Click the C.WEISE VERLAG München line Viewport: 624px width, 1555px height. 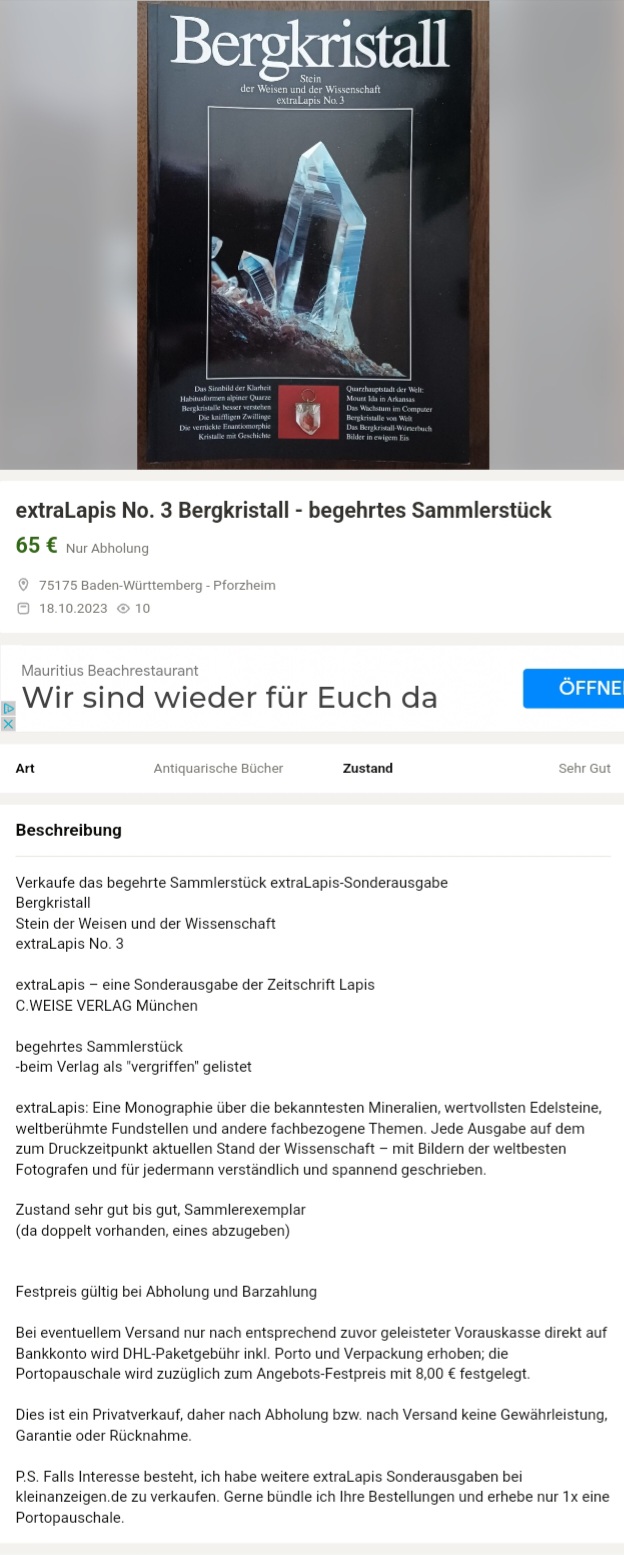[x=107, y=1005]
